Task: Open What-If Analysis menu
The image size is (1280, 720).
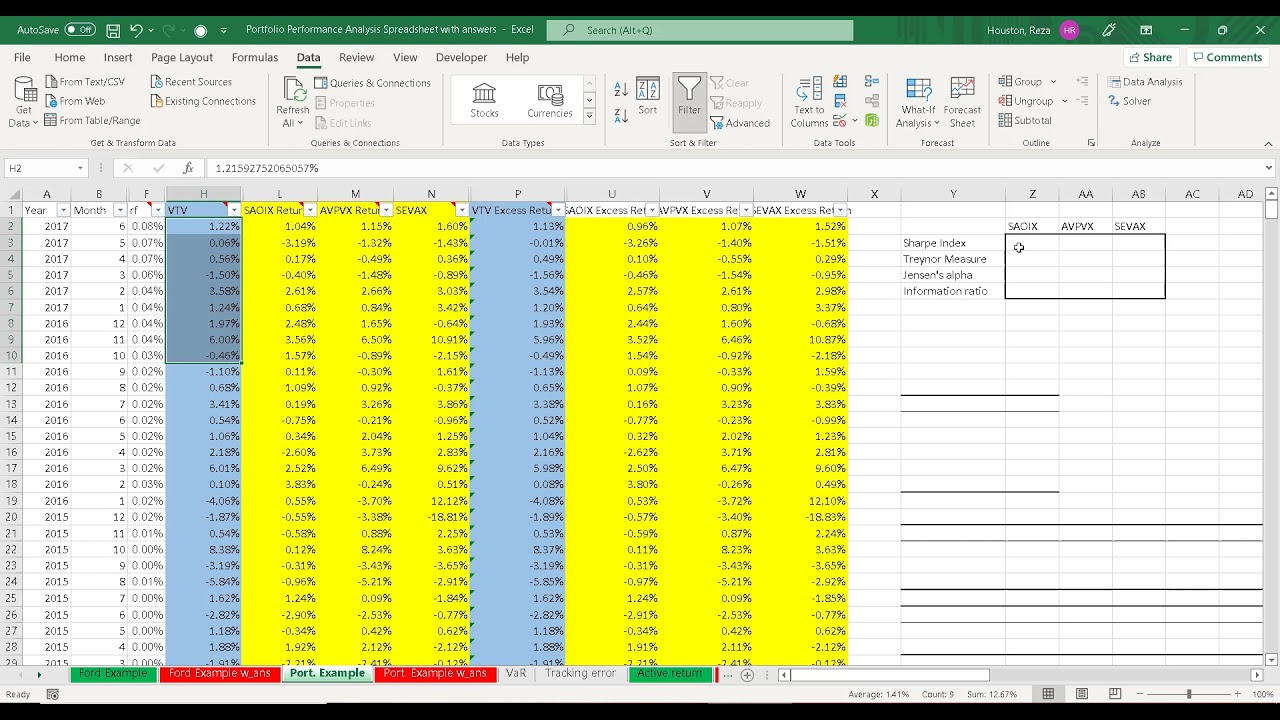Action: [918, 103]
